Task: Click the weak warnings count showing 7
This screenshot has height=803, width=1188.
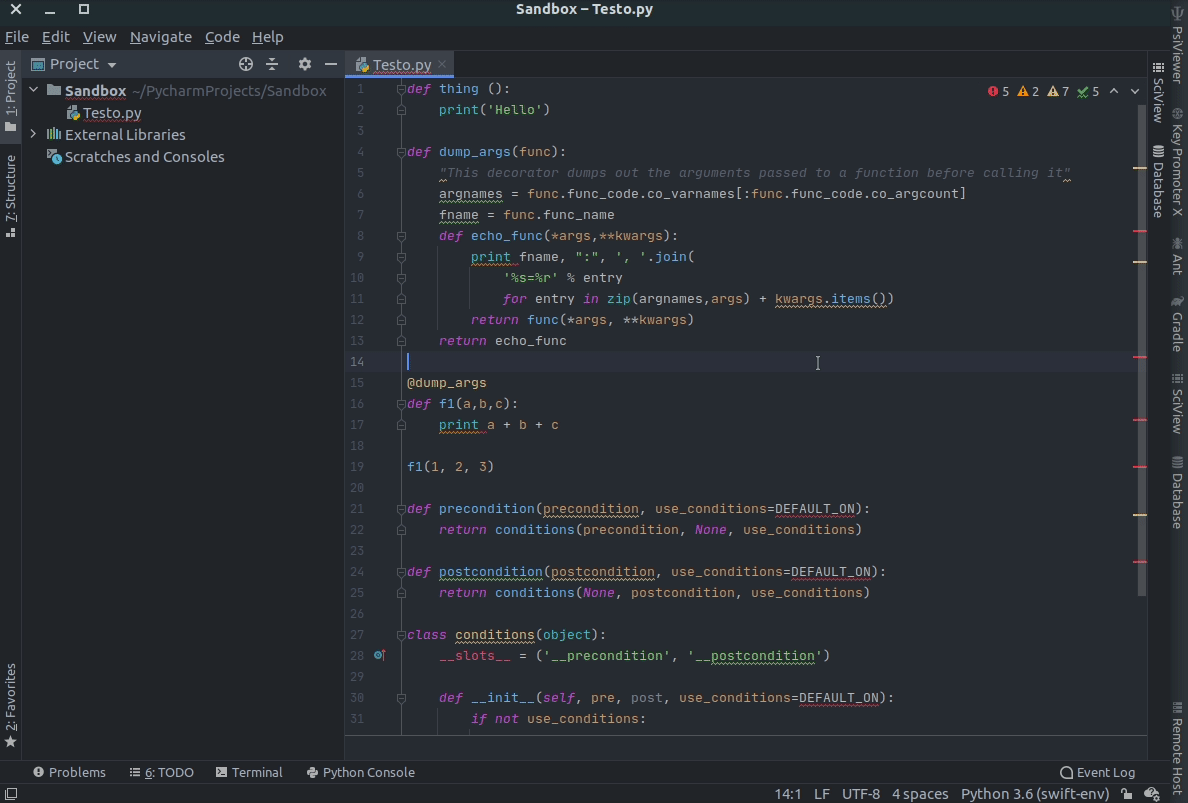Action: coord(1058,92)
